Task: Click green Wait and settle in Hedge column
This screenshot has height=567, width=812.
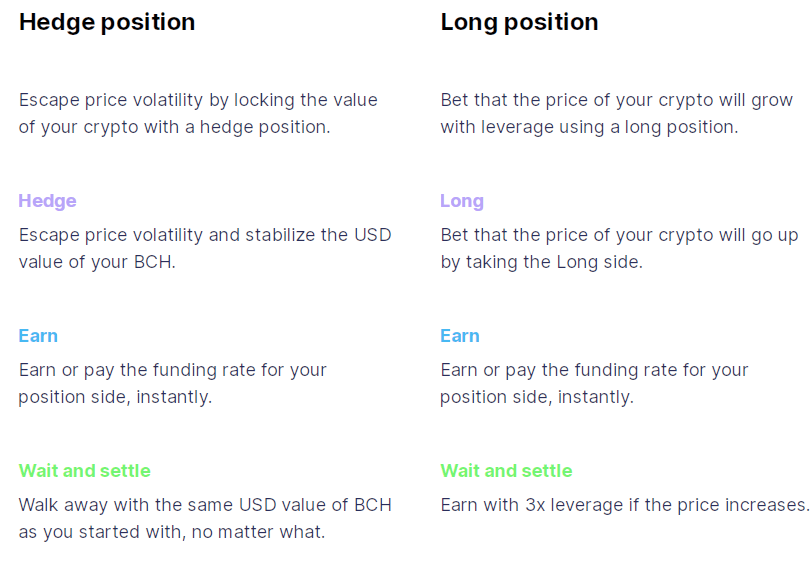Action: [x=85, y=471]
